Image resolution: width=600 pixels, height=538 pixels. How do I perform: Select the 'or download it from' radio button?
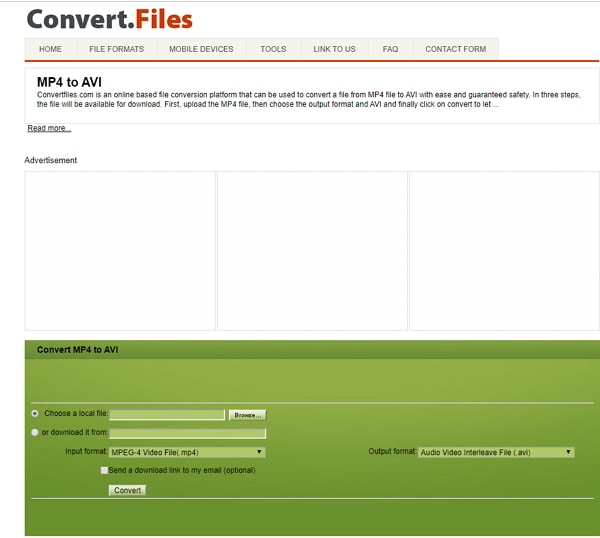click(x=35, y=432)
